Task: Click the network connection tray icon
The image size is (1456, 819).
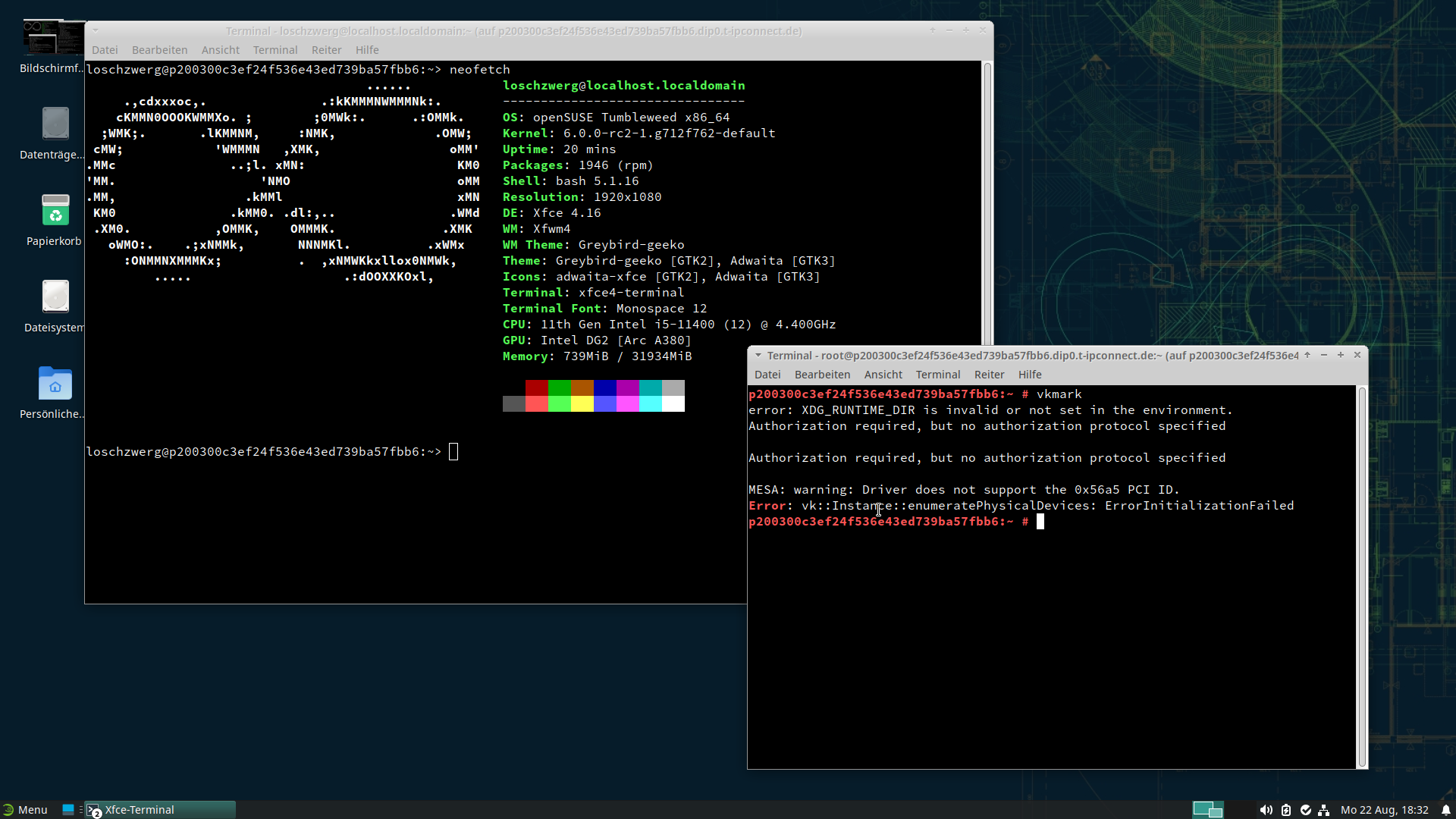Action: point(1324,810)
